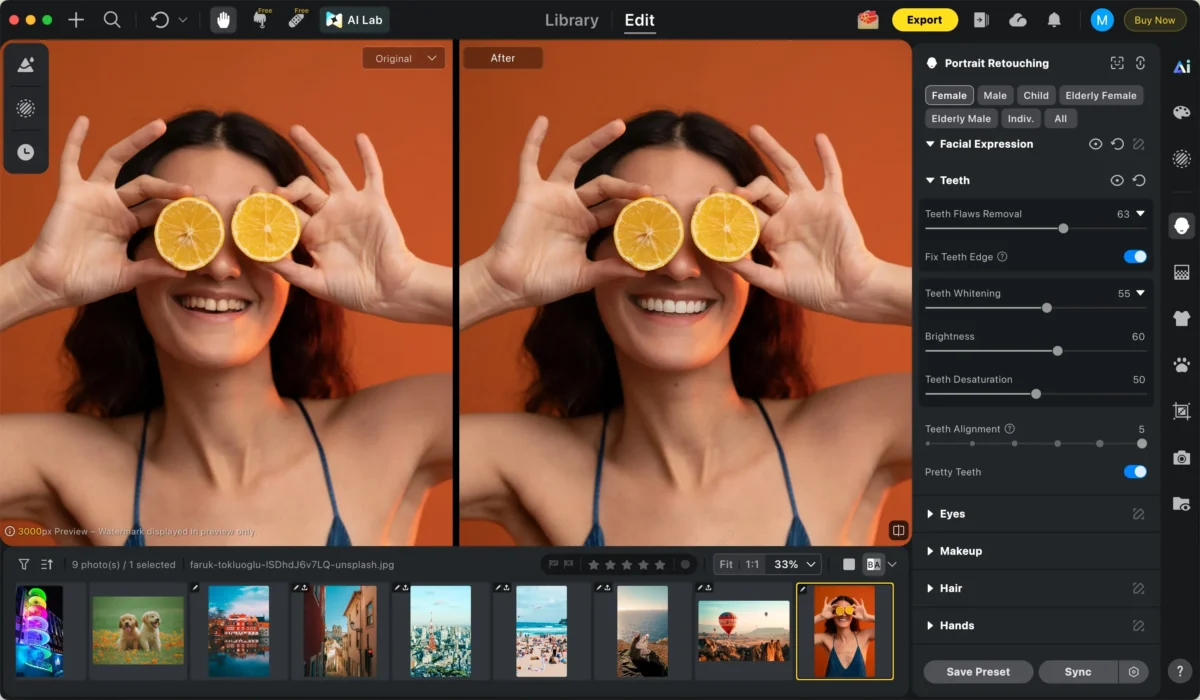
Task: Click the Save Preset button
Action: coord(978,672)
